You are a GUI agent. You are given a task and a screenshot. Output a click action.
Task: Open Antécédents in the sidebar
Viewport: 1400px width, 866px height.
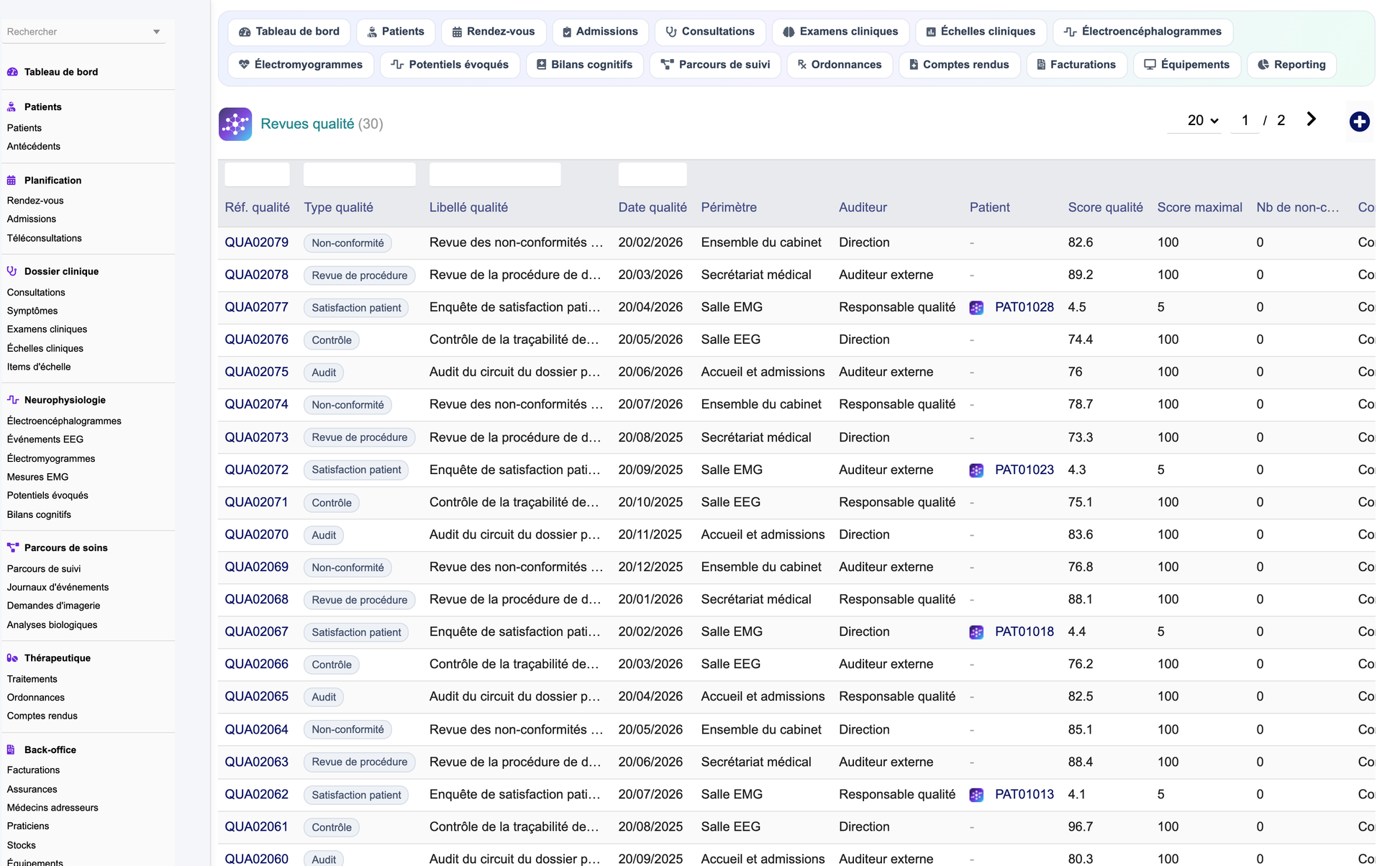coord(34,146)
